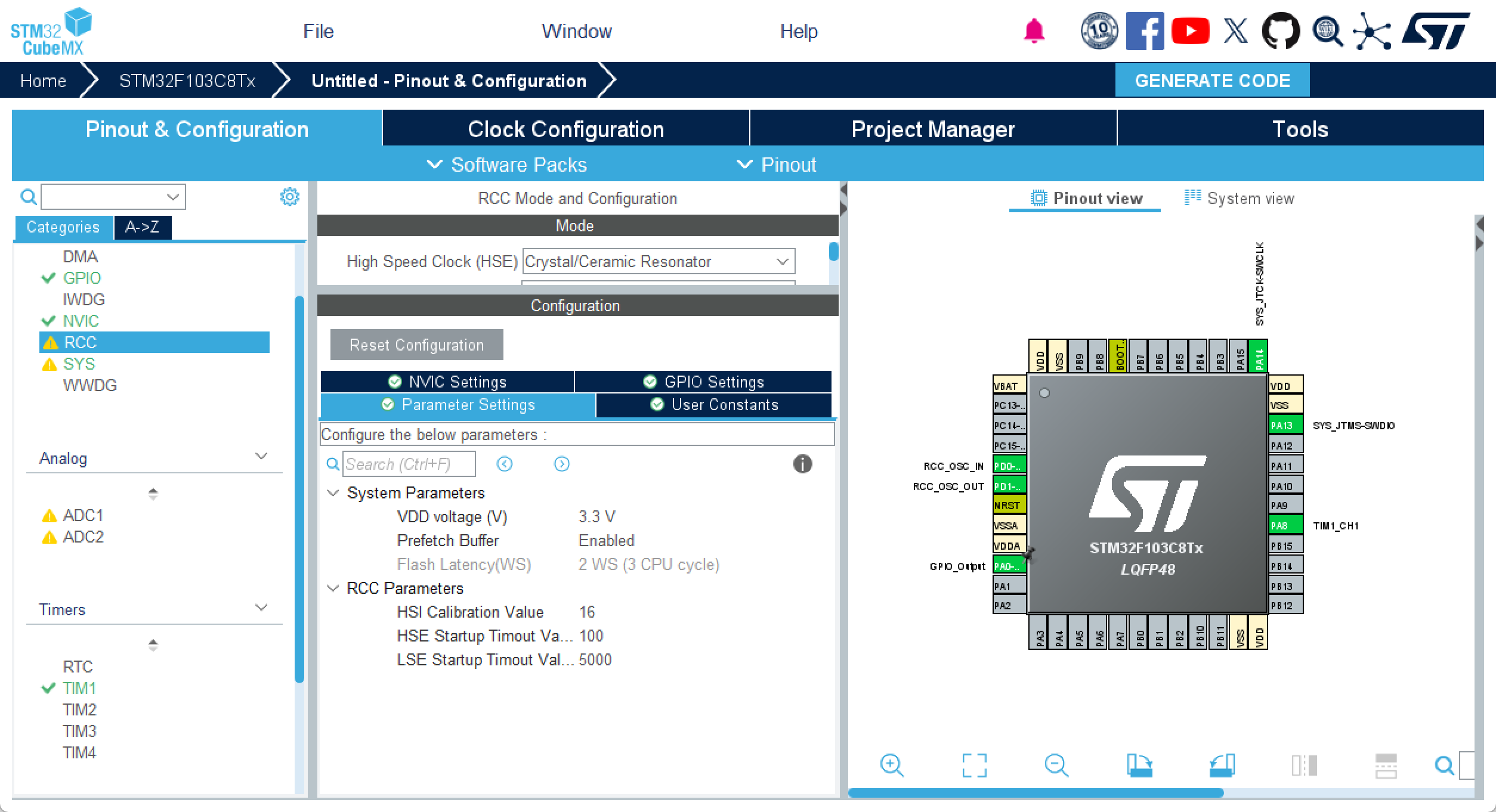
Task: Click the category search magnifier icon
Action: 28,197
